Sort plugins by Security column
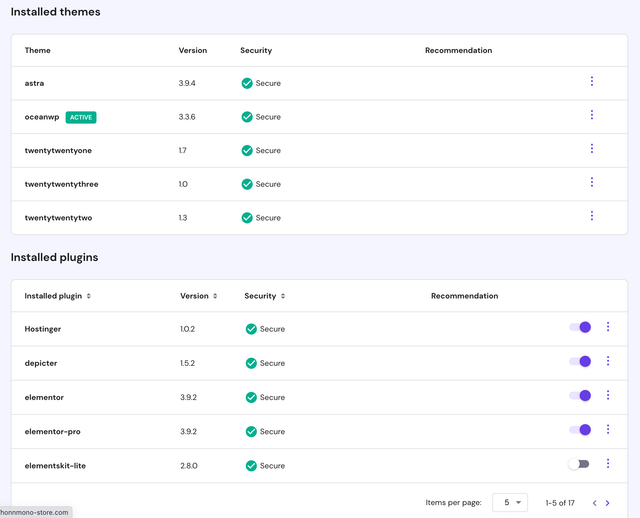 tap(264, 296)
